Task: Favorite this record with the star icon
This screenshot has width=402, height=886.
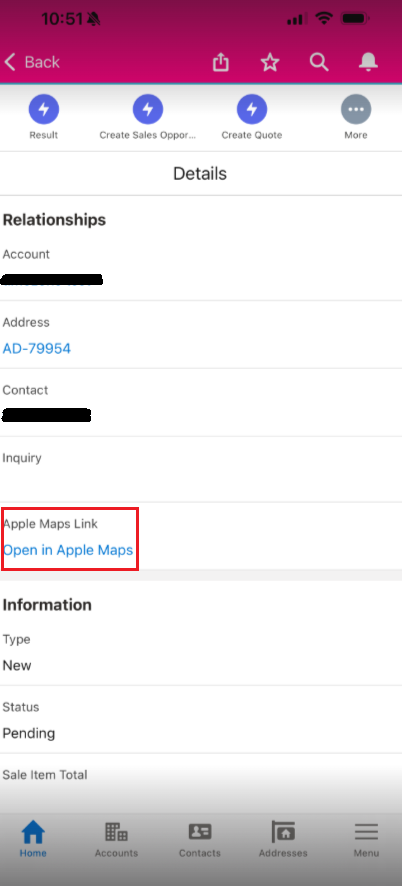Action: 270,62
